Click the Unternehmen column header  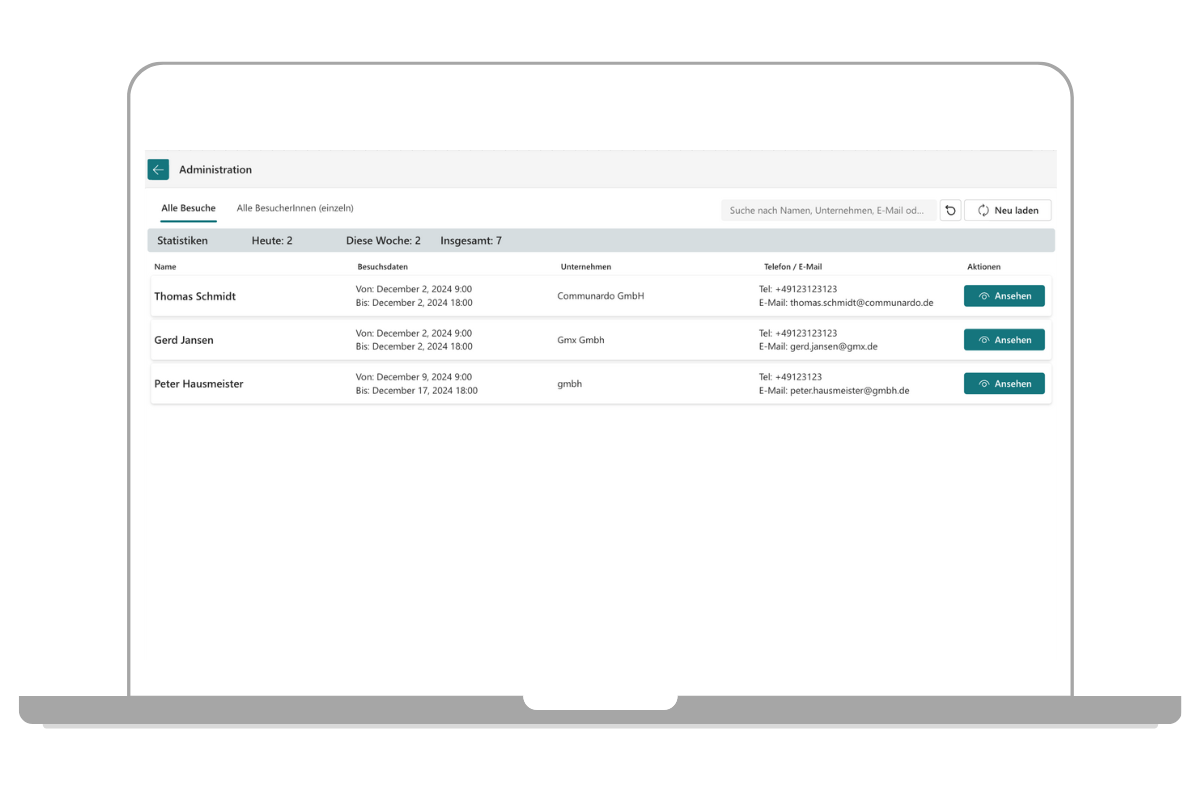[x=586, y=267]
